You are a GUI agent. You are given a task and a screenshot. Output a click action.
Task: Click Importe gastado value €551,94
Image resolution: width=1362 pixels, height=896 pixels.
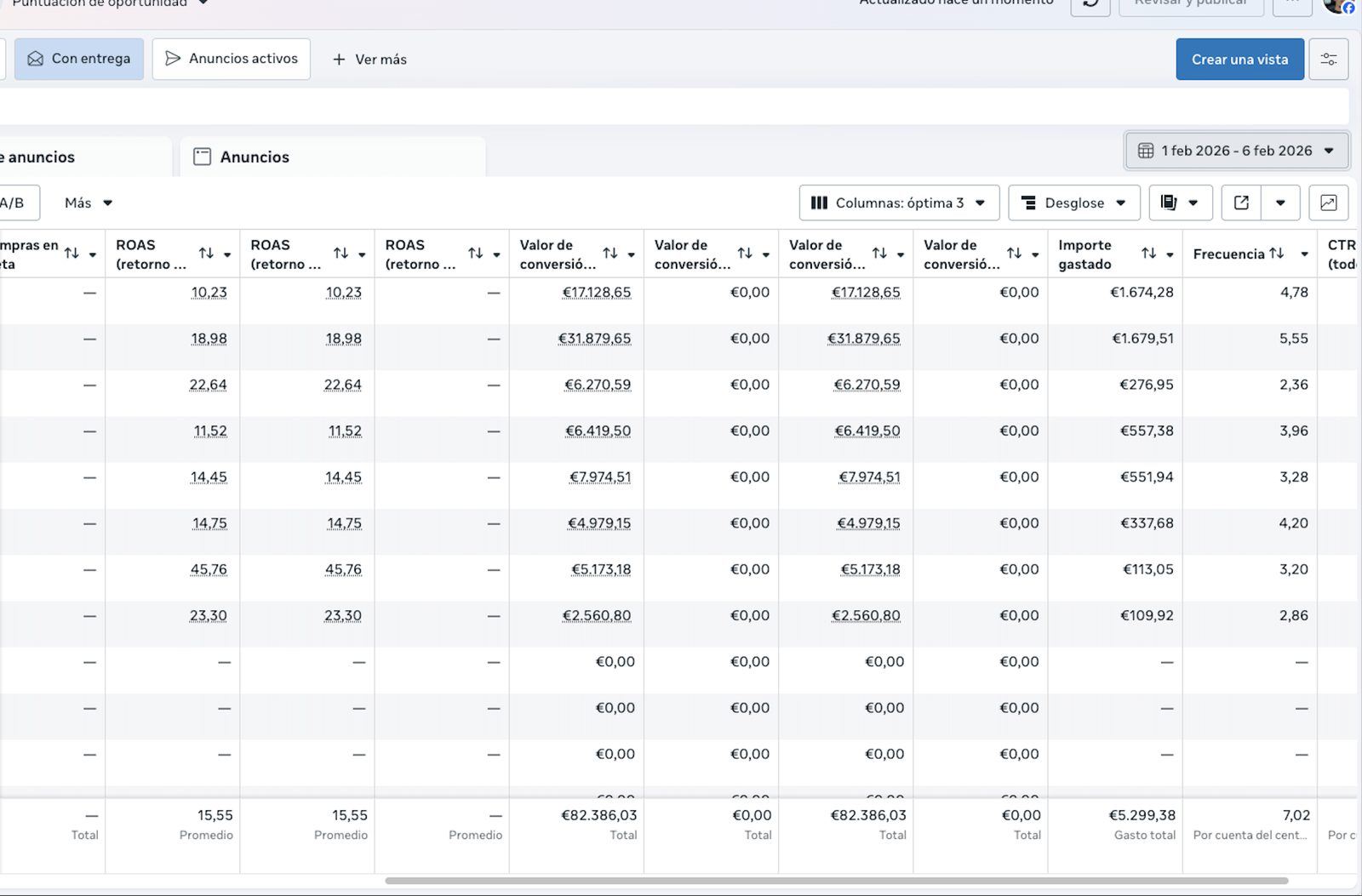click(x=1146, y=477)
